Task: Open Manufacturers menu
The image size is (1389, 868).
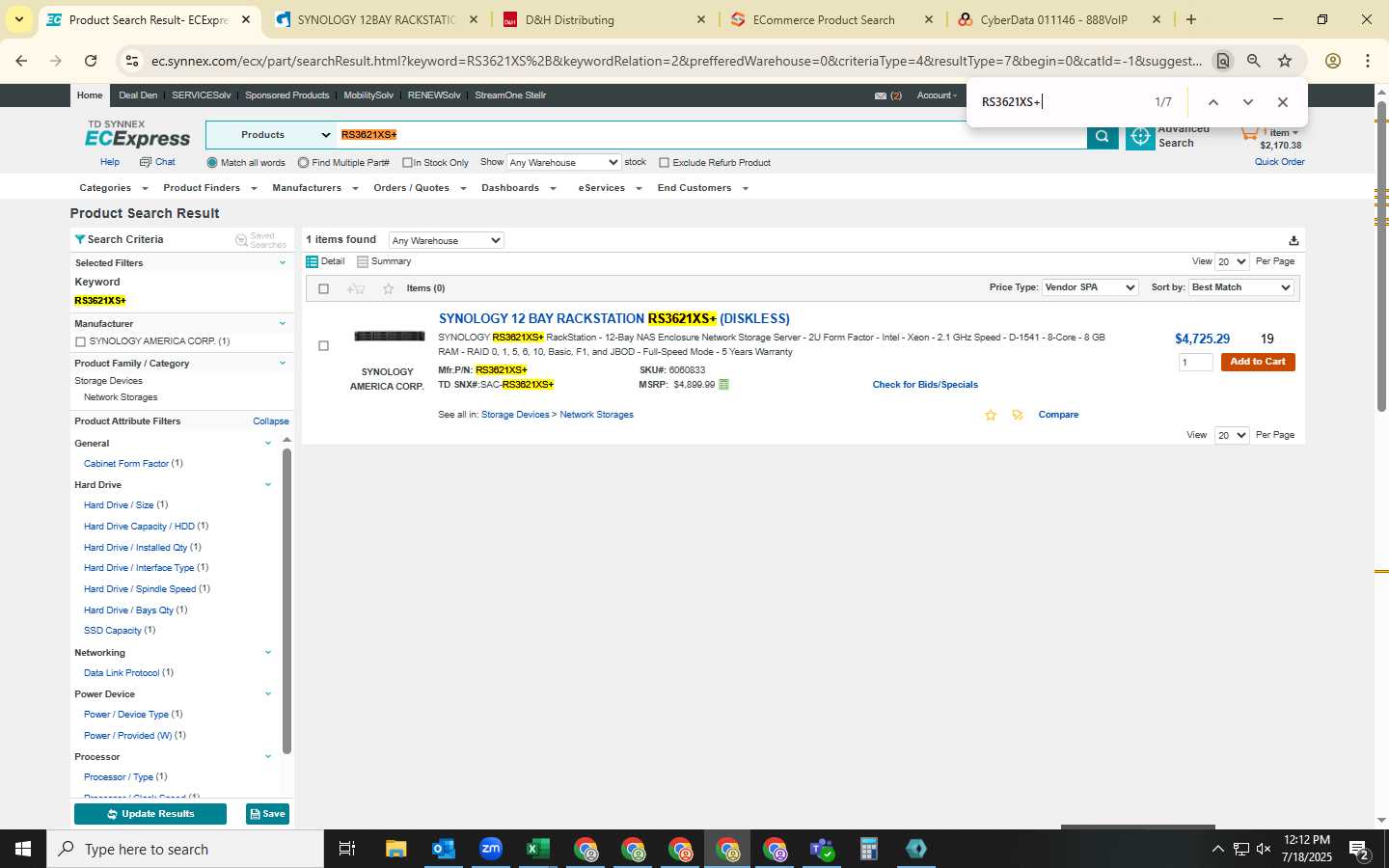Action: pyautogui.click(x=314, y=188)
